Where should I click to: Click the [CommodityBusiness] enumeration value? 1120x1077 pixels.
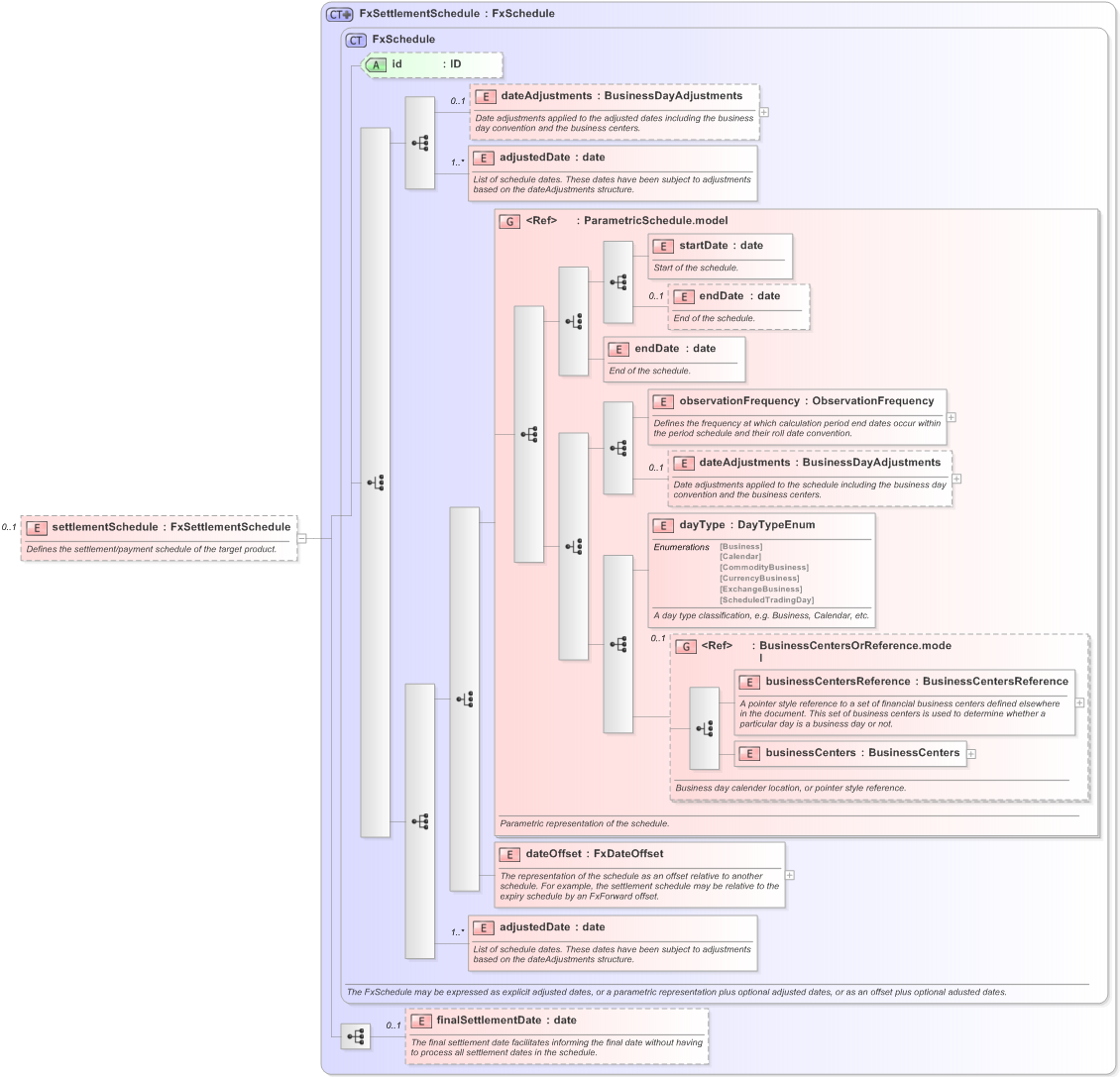click(763, 567)
